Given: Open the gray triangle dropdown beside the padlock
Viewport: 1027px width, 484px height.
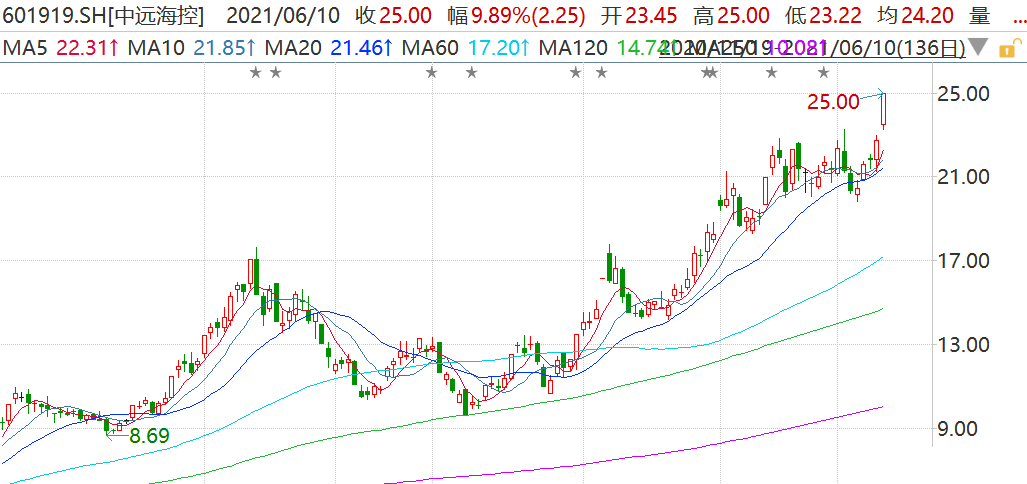Looking at the screenshot, I should click(x=979, y=48).
